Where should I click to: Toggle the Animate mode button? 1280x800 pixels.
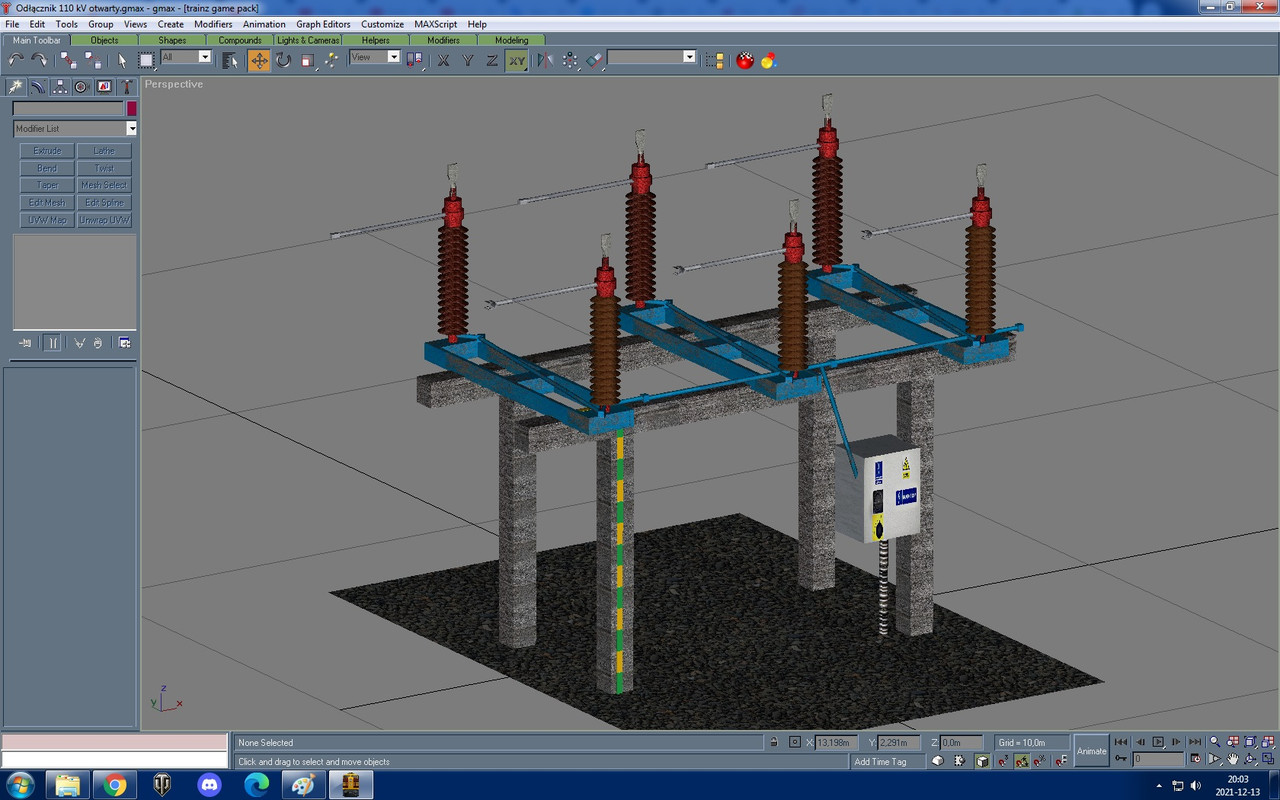(x=1091, y=751)
